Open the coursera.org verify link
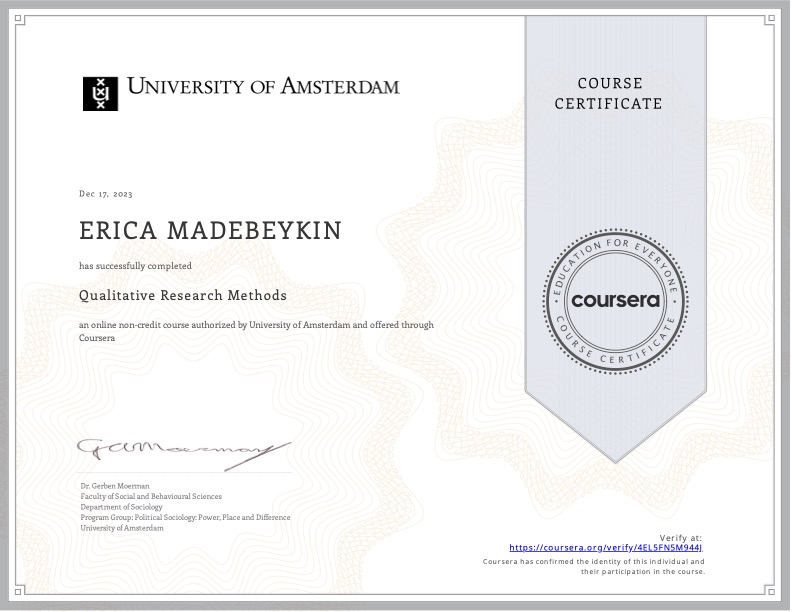792x612 pixels. pyautogui.click(x=606, y=548)
